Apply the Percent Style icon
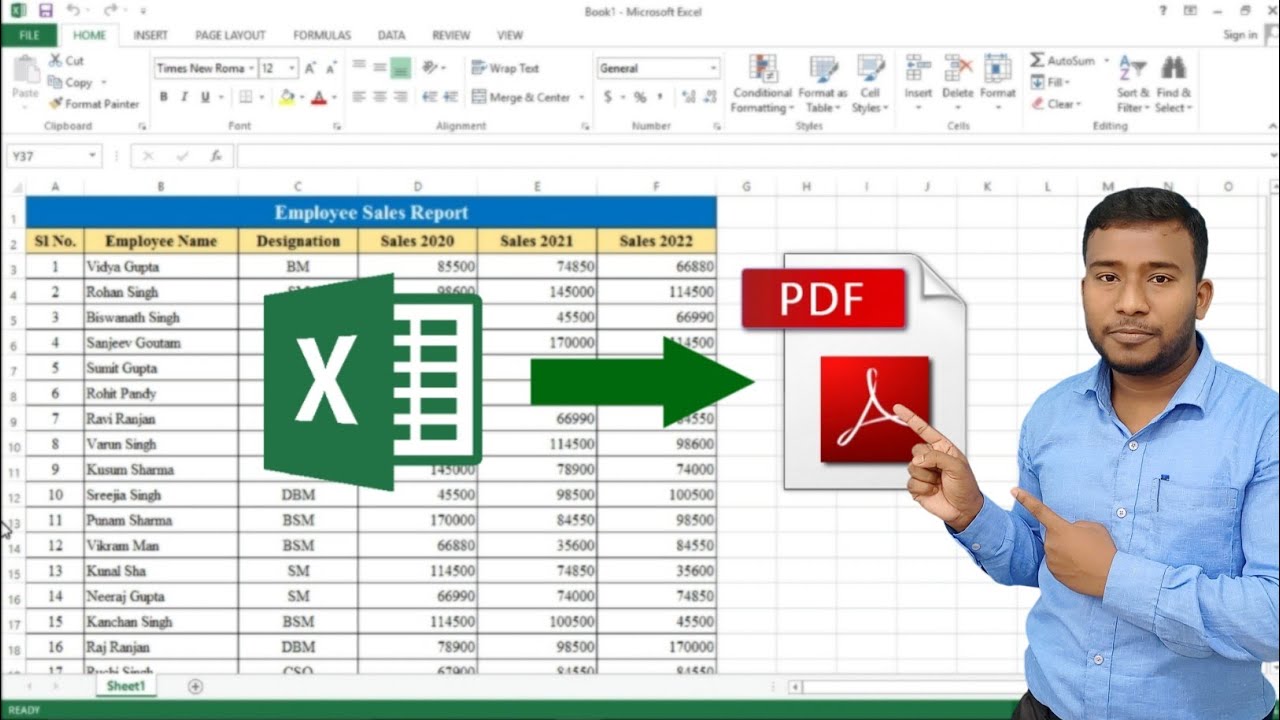 click(640, 97)
